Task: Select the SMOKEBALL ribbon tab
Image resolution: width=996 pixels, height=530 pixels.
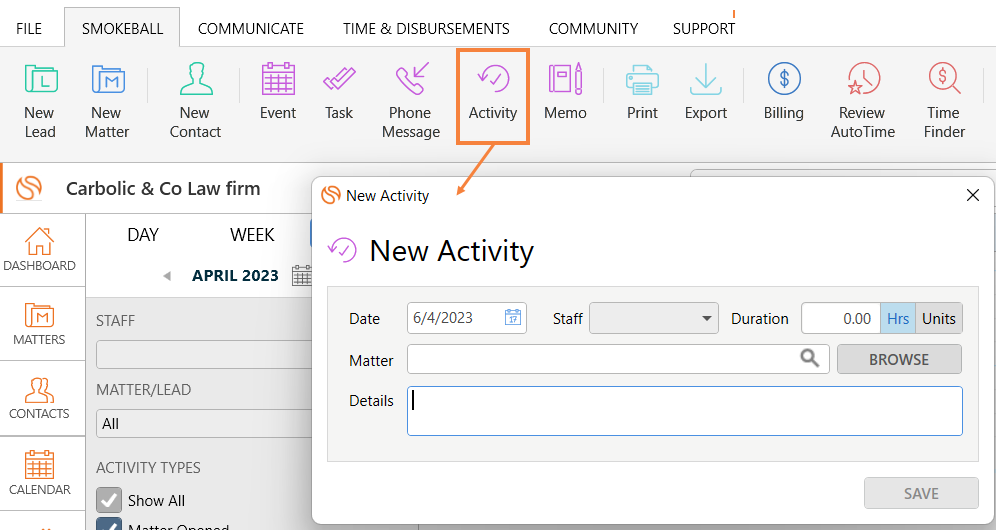Action: (x=122, y=29)
